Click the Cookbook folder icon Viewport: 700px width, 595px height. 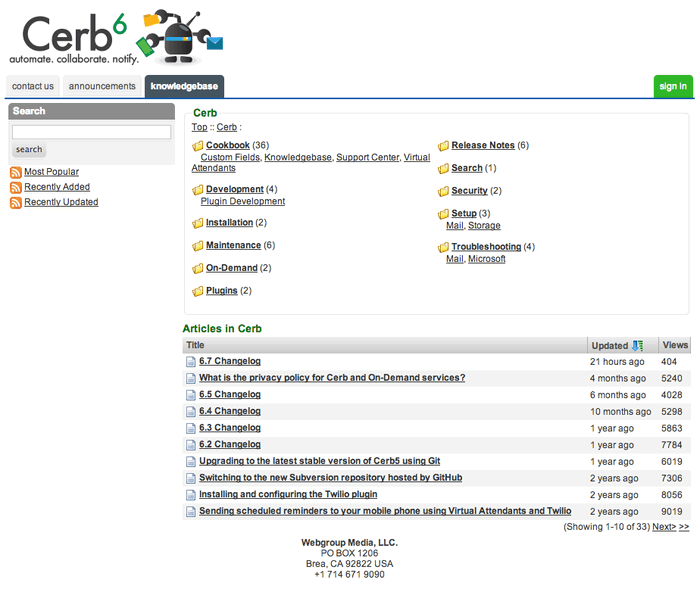[198, 146]
